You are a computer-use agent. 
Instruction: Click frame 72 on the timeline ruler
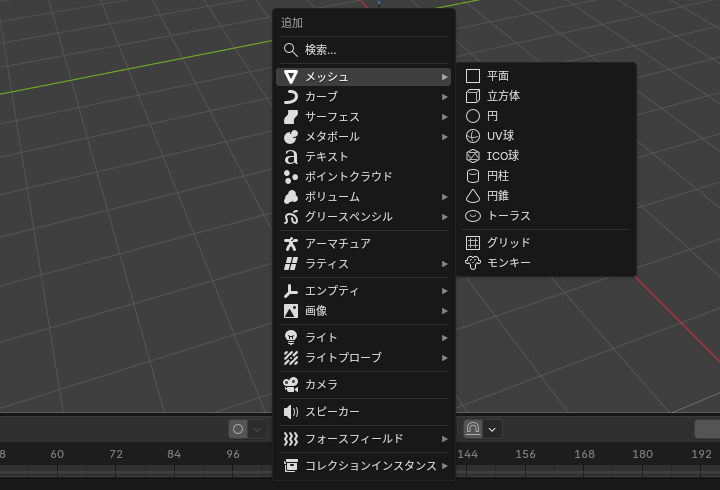[x=116, y=454]
